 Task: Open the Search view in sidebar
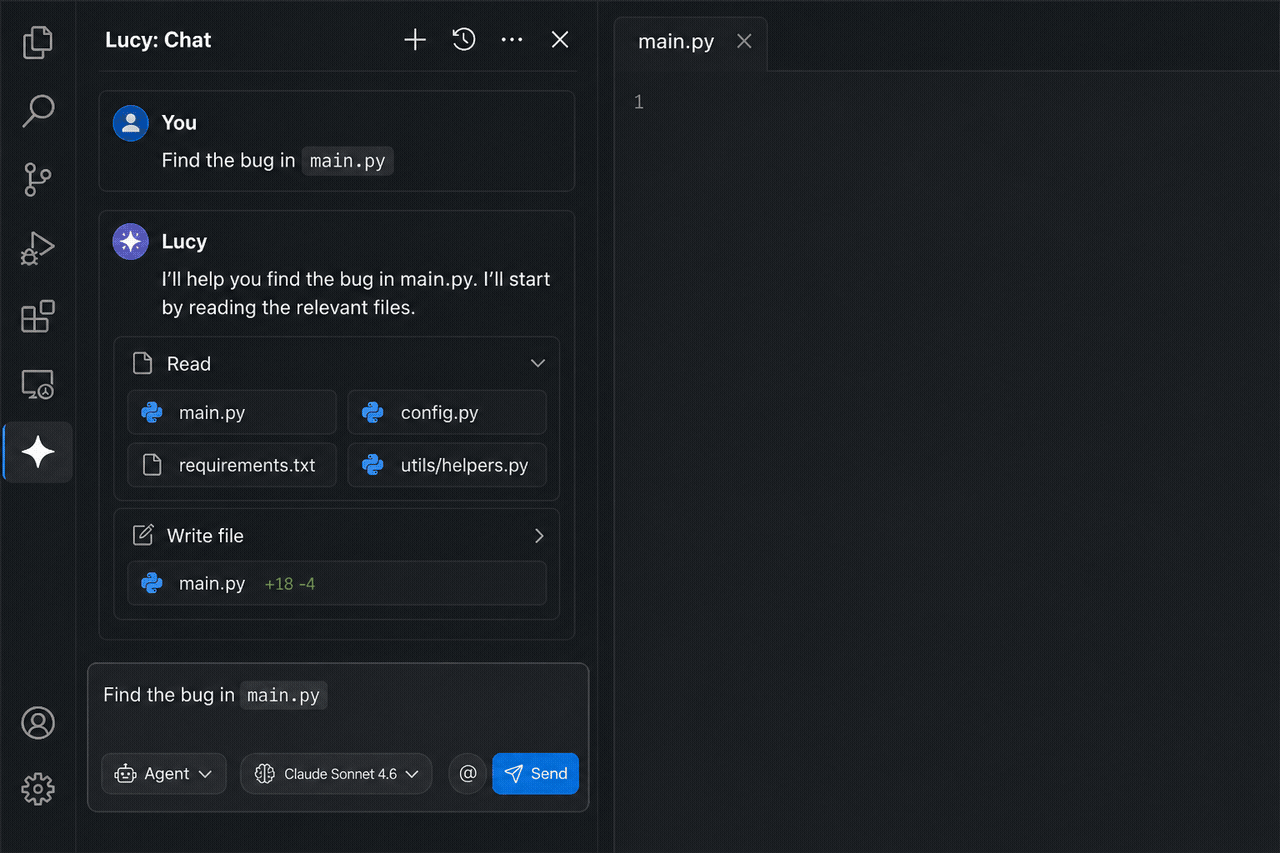click(38, 111)
